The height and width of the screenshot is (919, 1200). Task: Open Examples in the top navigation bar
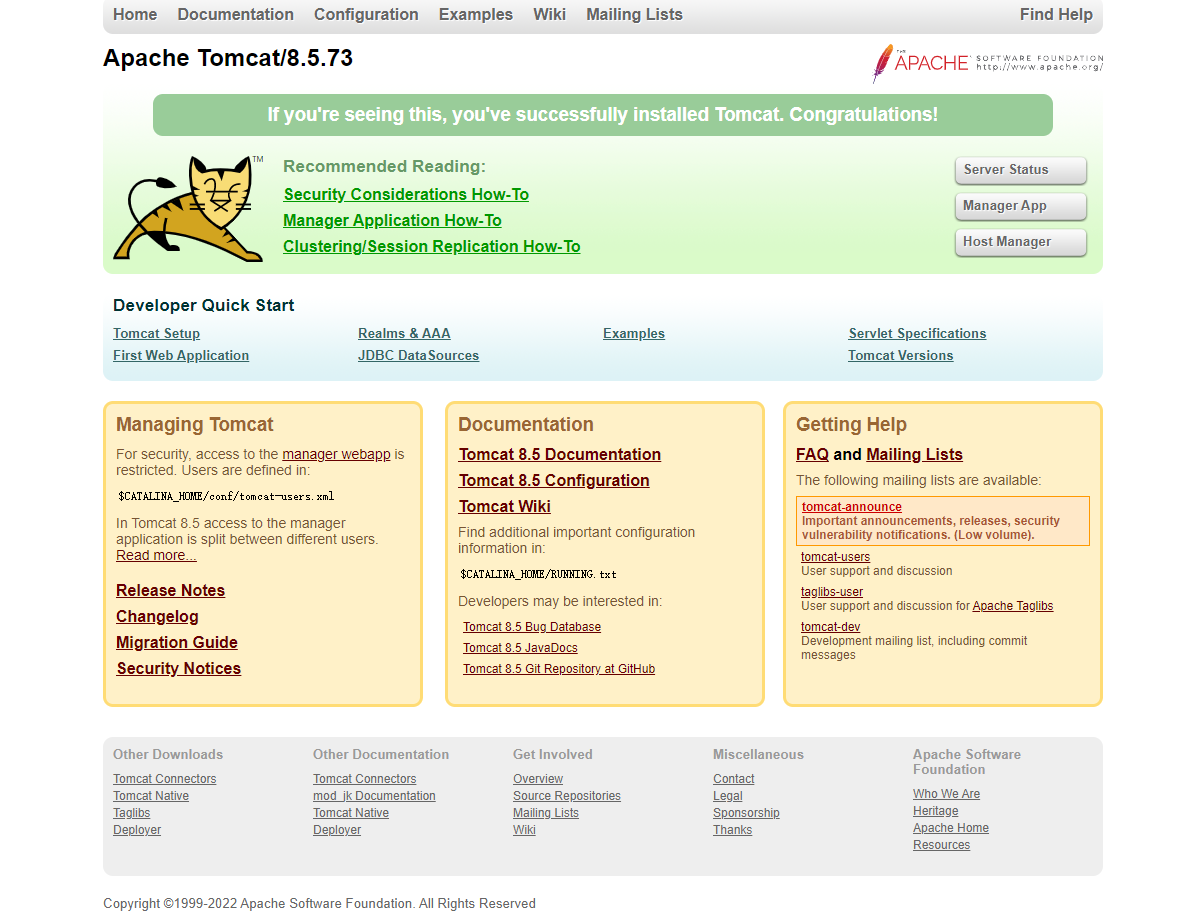point(476,14)
